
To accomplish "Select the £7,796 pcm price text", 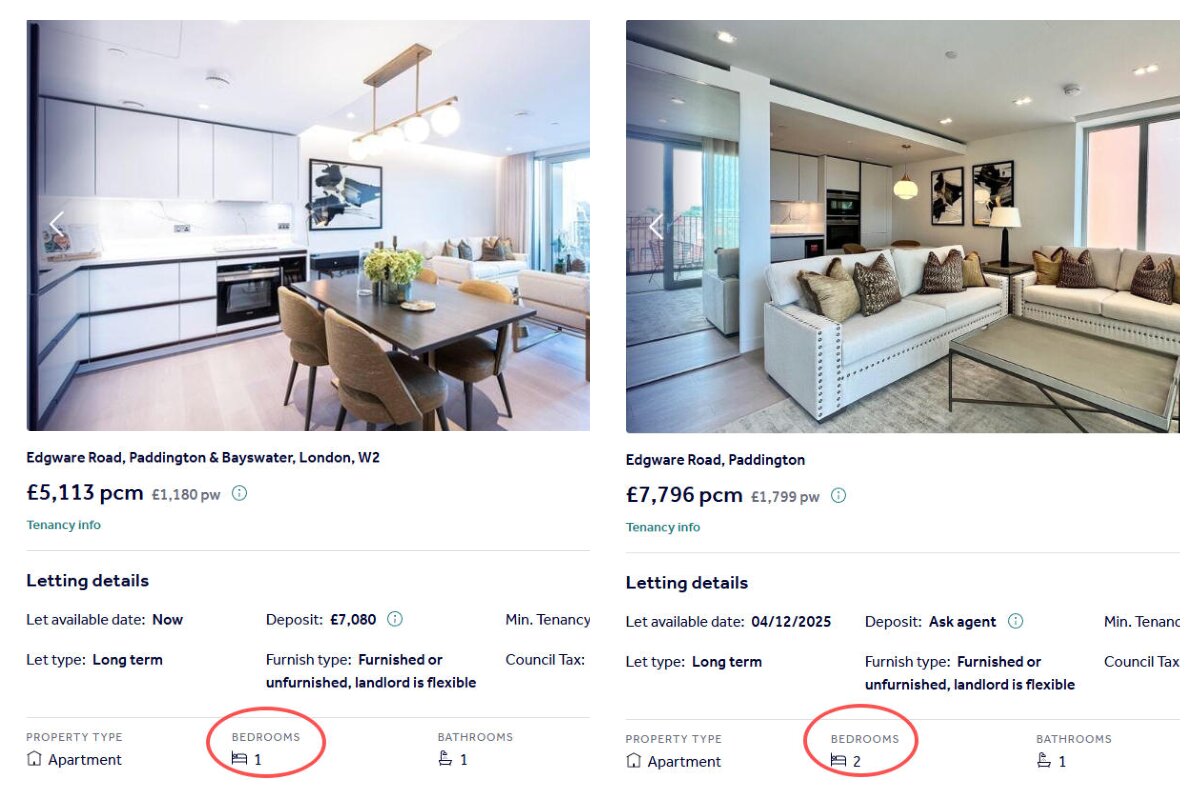I will 684,495.
